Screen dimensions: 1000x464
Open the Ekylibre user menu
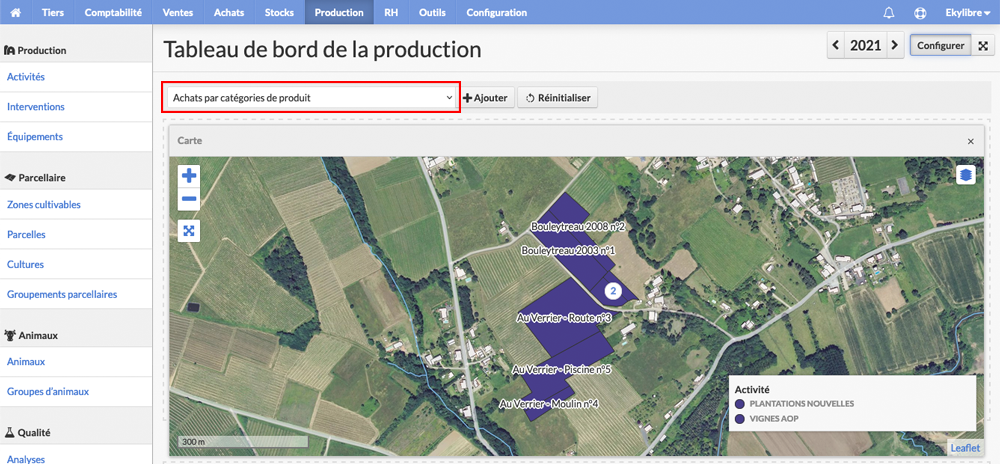tap(967, 12)
